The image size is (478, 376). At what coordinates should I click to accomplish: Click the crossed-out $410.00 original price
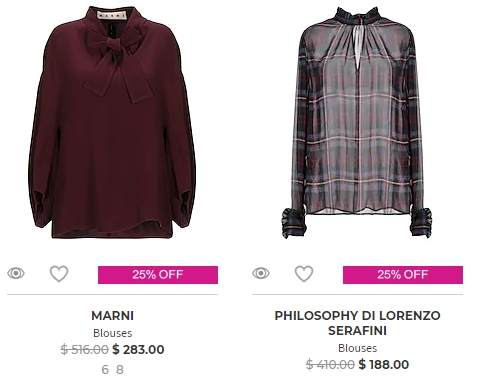point(330,364)
